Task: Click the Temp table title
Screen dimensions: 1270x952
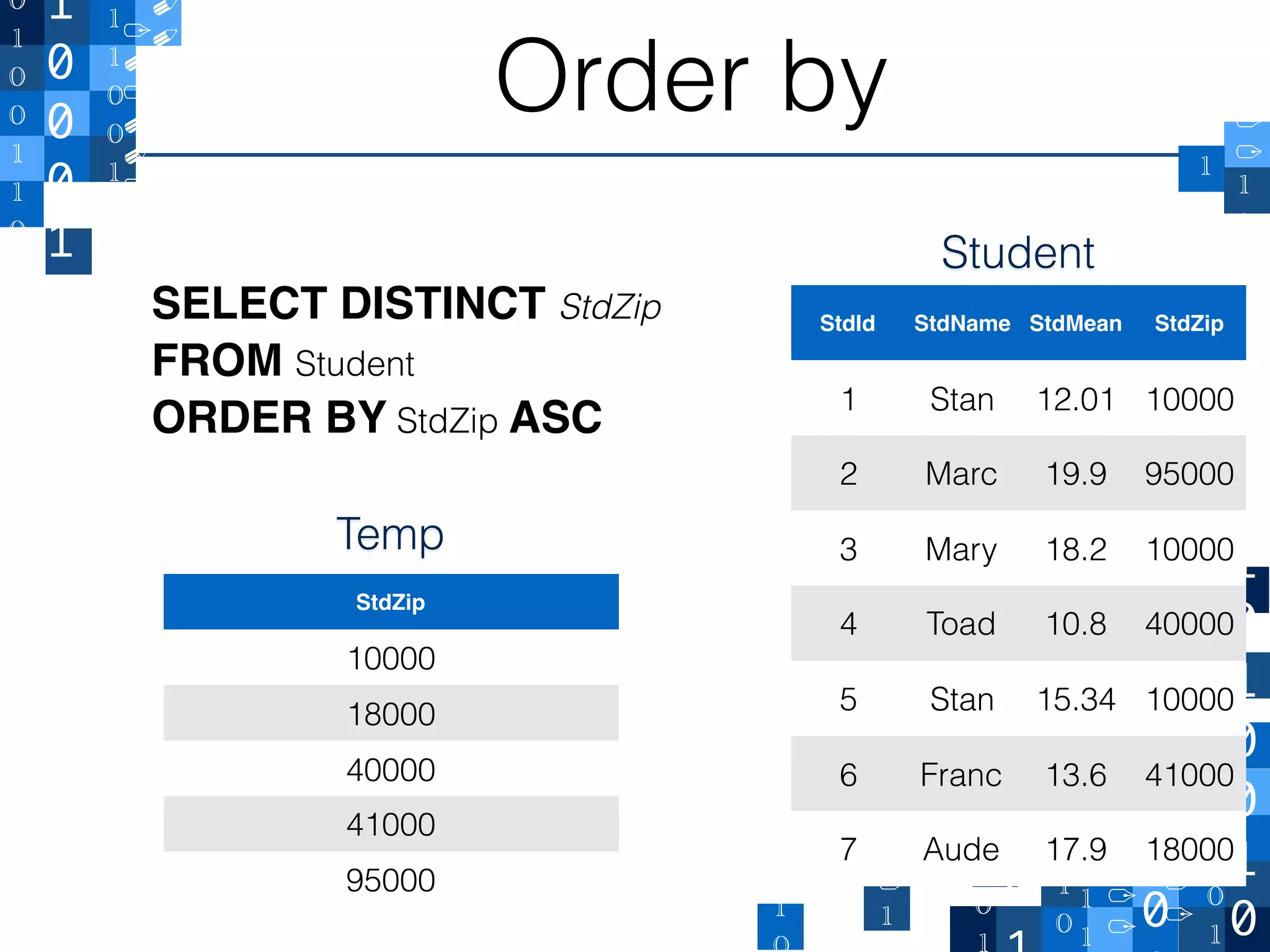Action: [390, 534]
